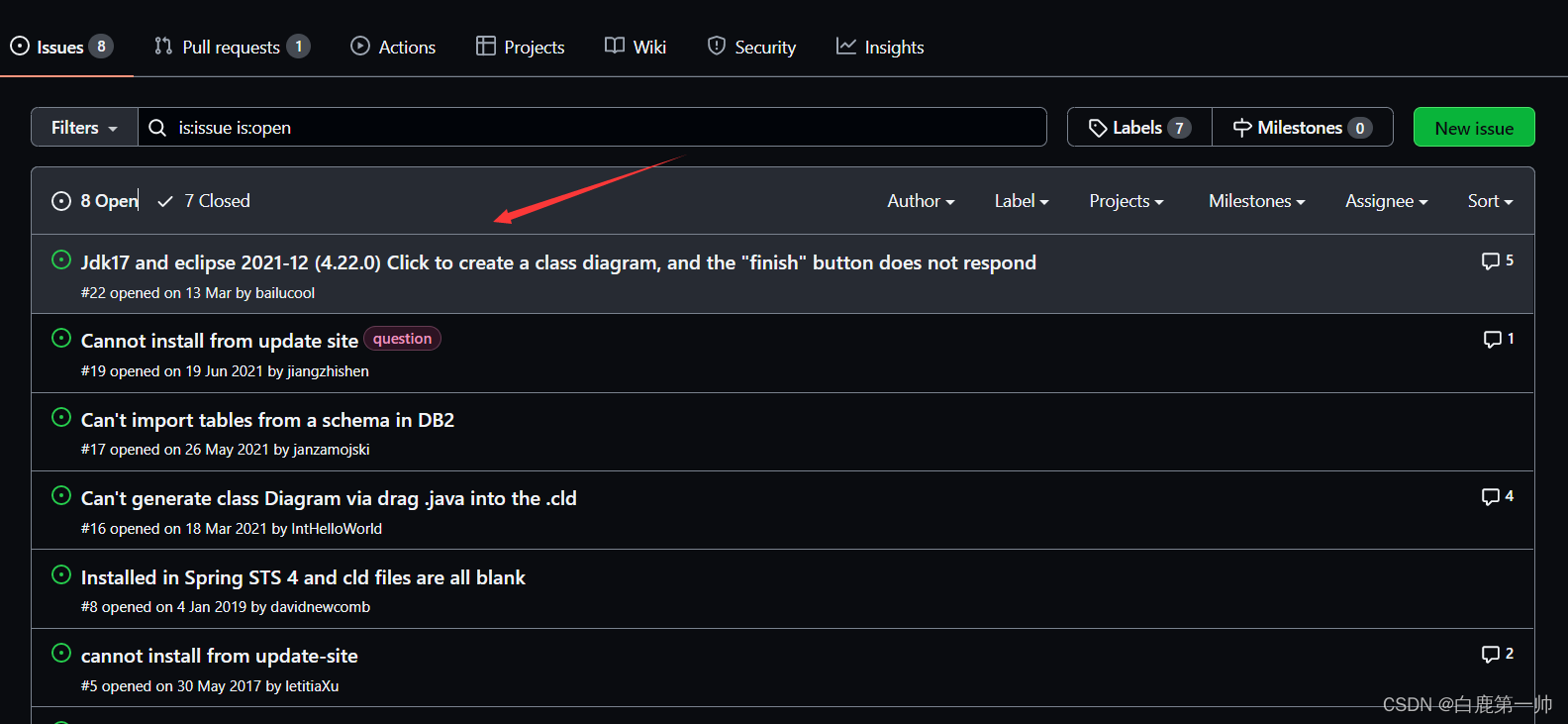Expand the Author filter dropdown
This screenshot has width=1568, height=724.
coord(921,201)
